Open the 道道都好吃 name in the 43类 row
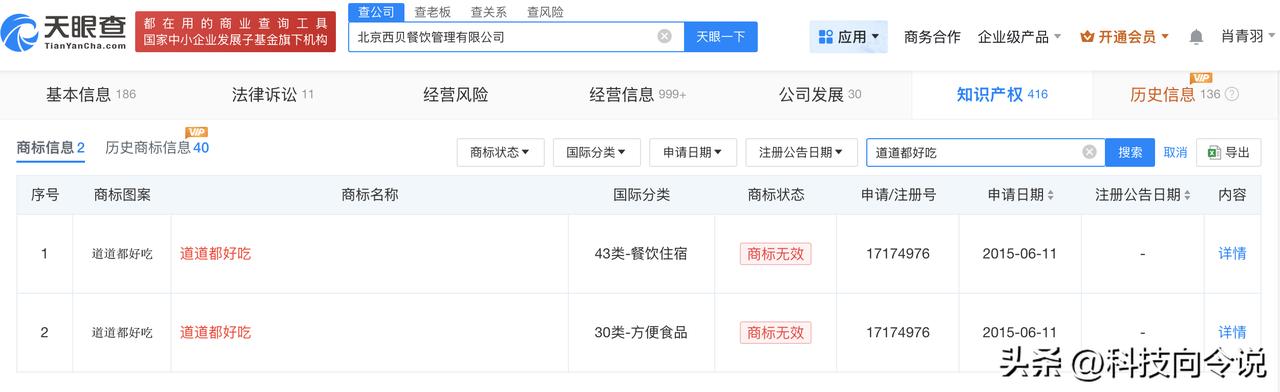This screenshot has width=1280, height=392. click(215, 254)
